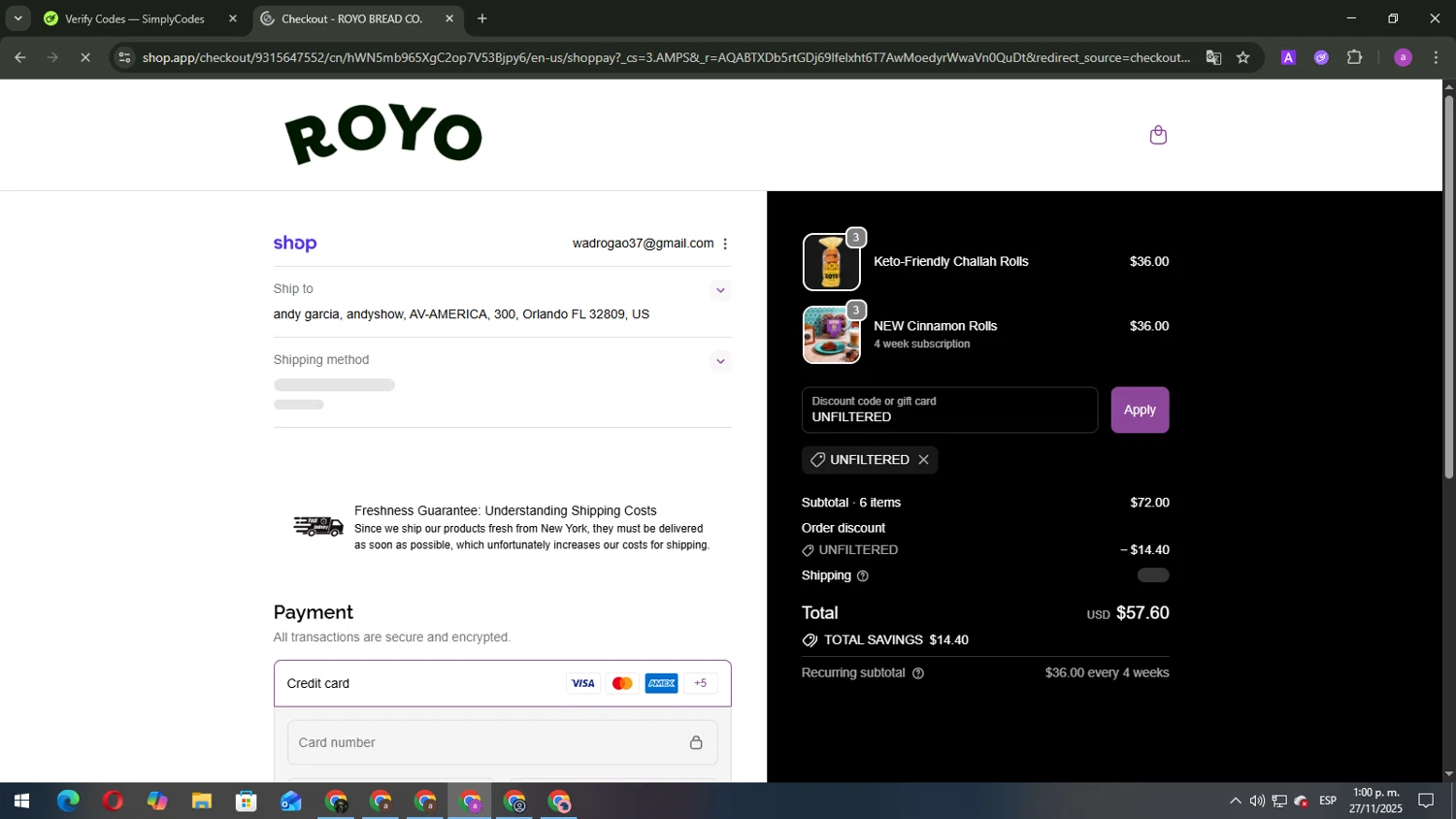Bookmark this page with the star

(x=1243, y=58)
